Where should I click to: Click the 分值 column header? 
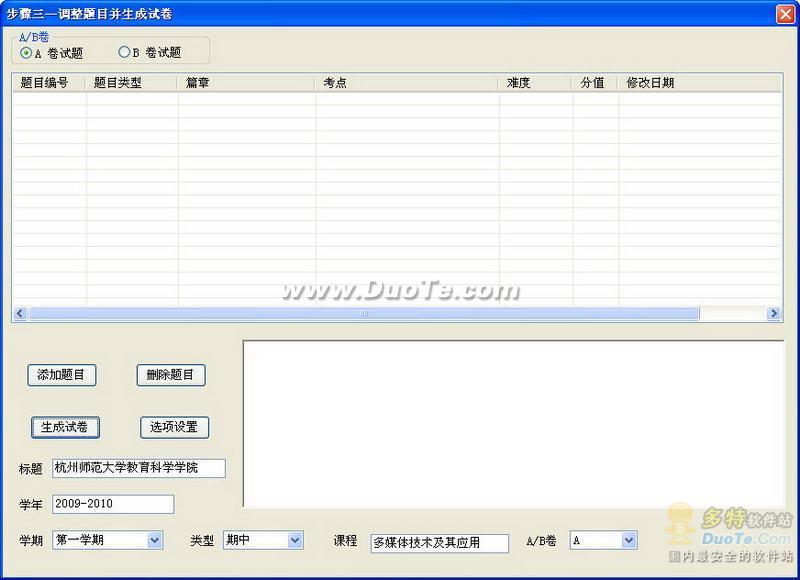595,83
